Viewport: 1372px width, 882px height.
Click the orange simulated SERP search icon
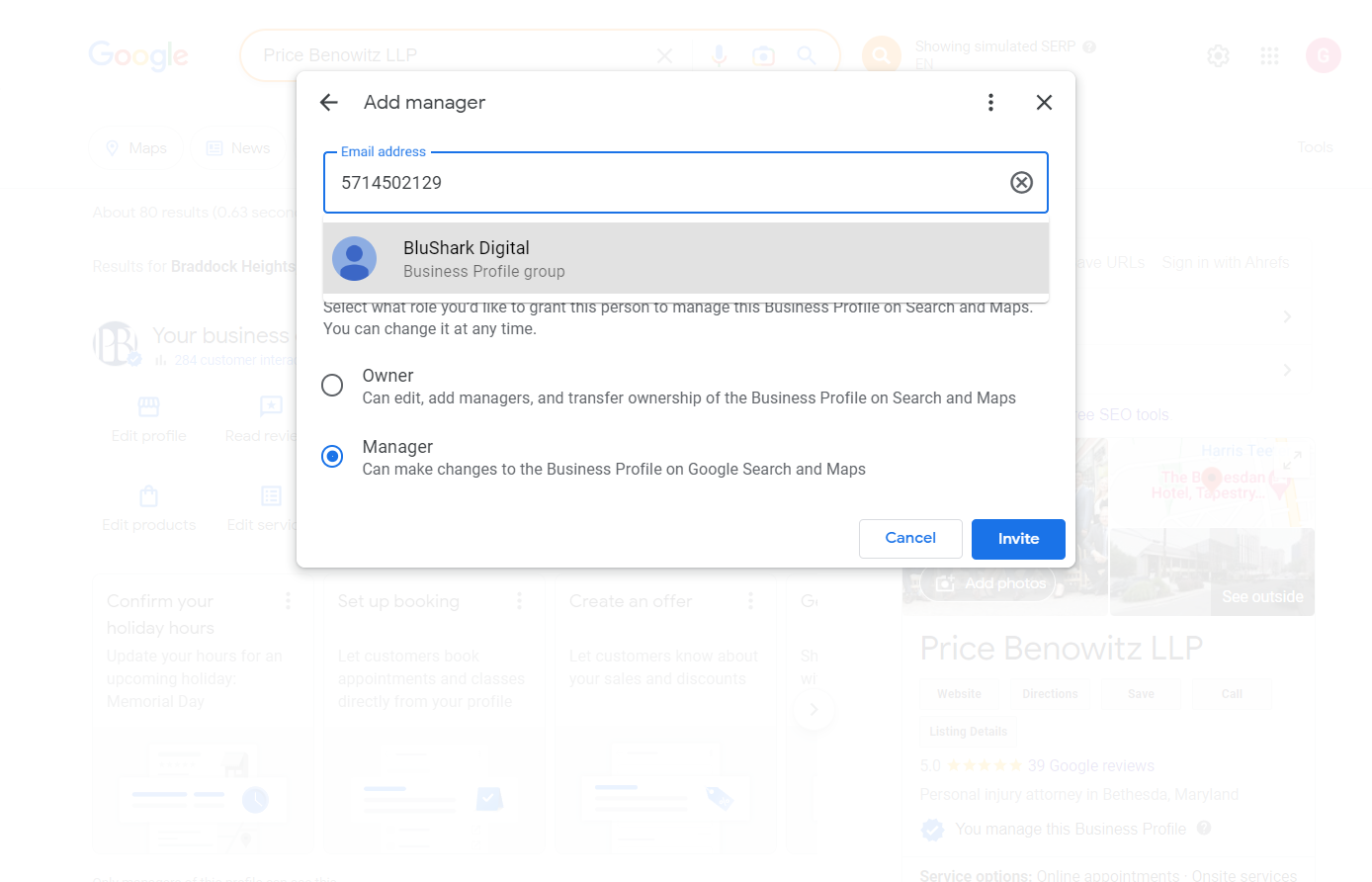click(x=881, y=55)
